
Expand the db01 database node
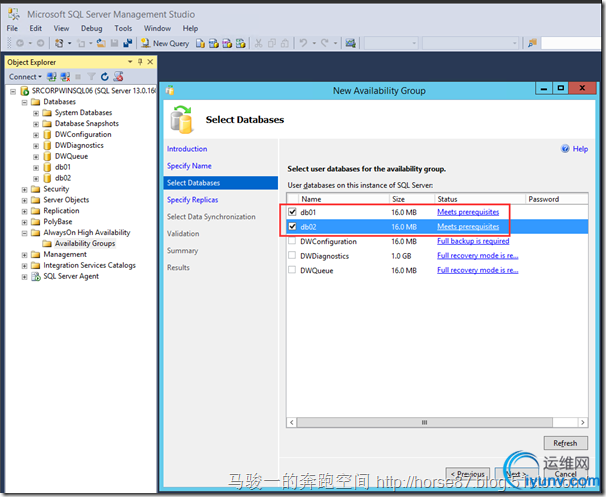(x=36, y=168)
